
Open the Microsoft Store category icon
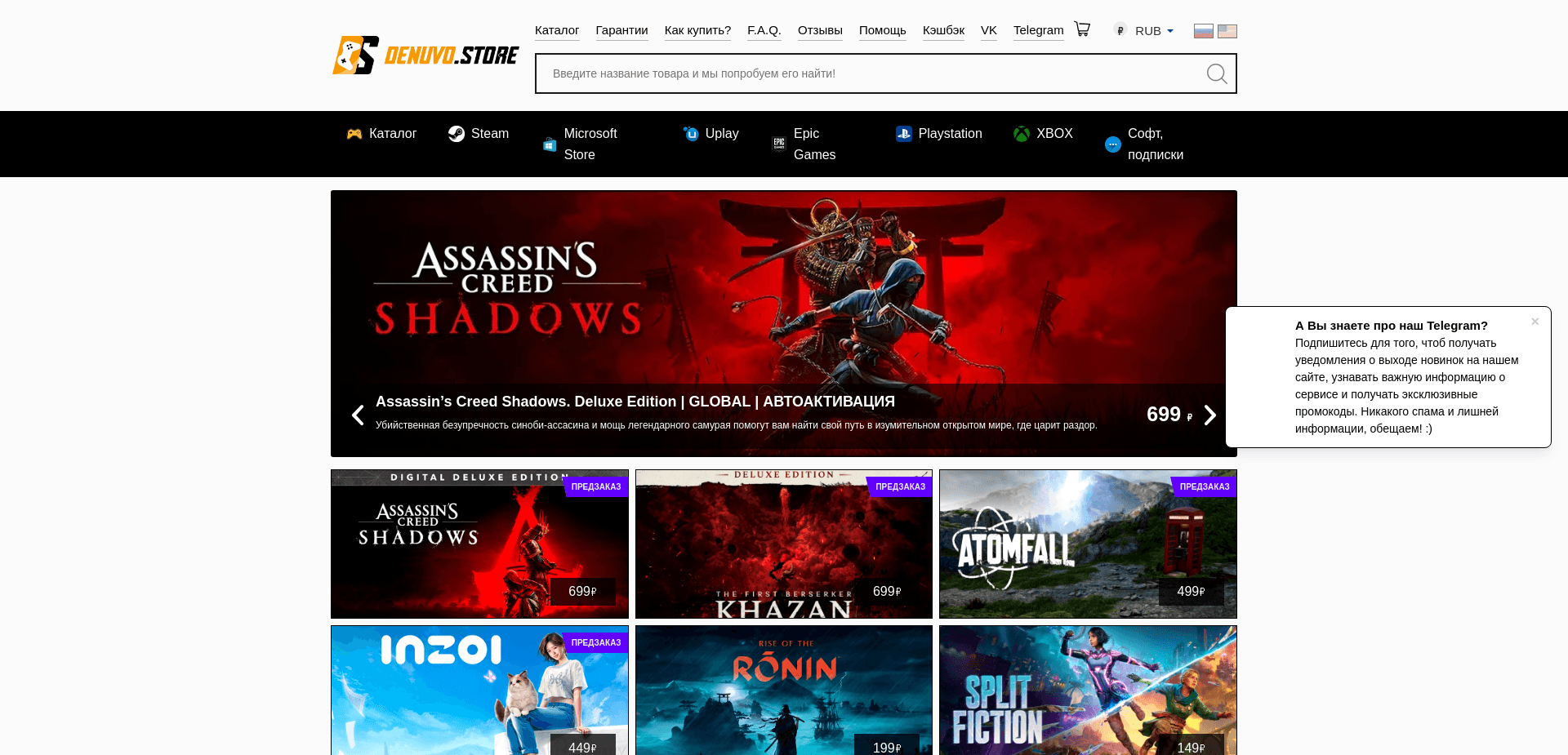click(x=548, y=144)
